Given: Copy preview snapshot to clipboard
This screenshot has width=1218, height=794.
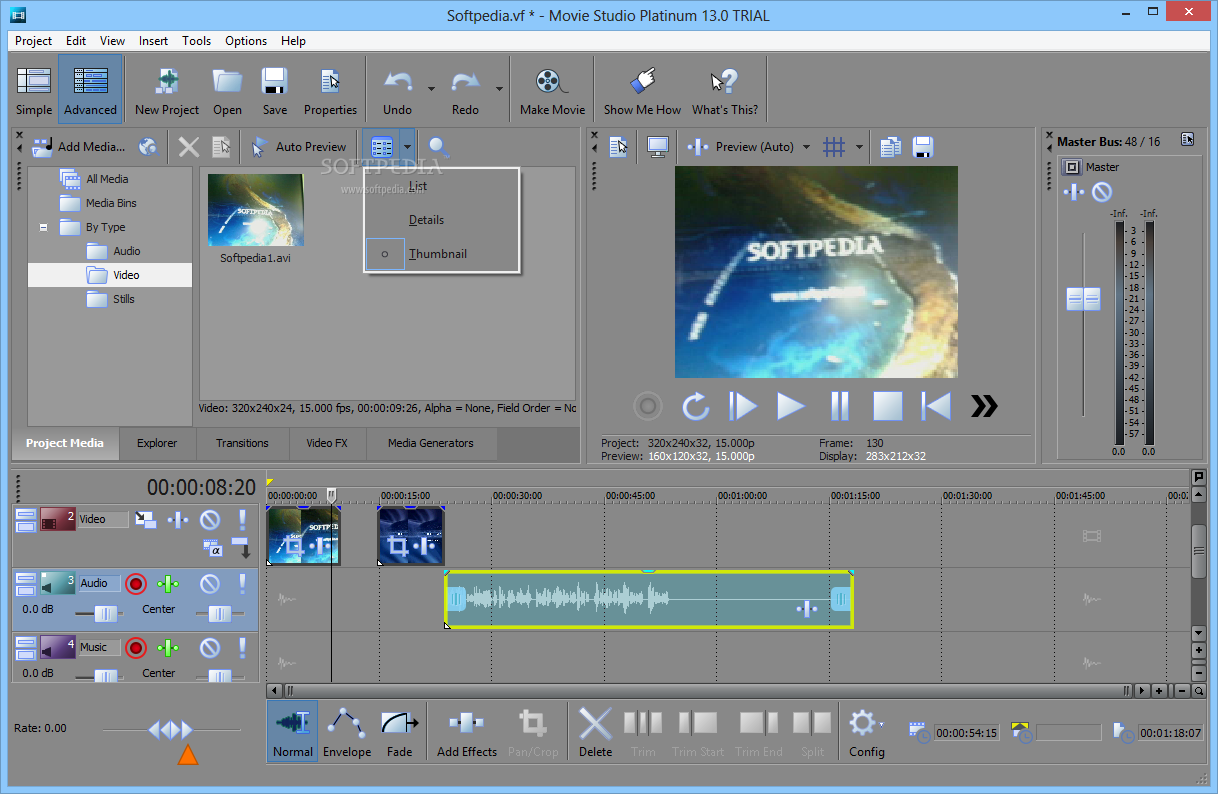Looking at the screenshot, I should coord(891,147).
